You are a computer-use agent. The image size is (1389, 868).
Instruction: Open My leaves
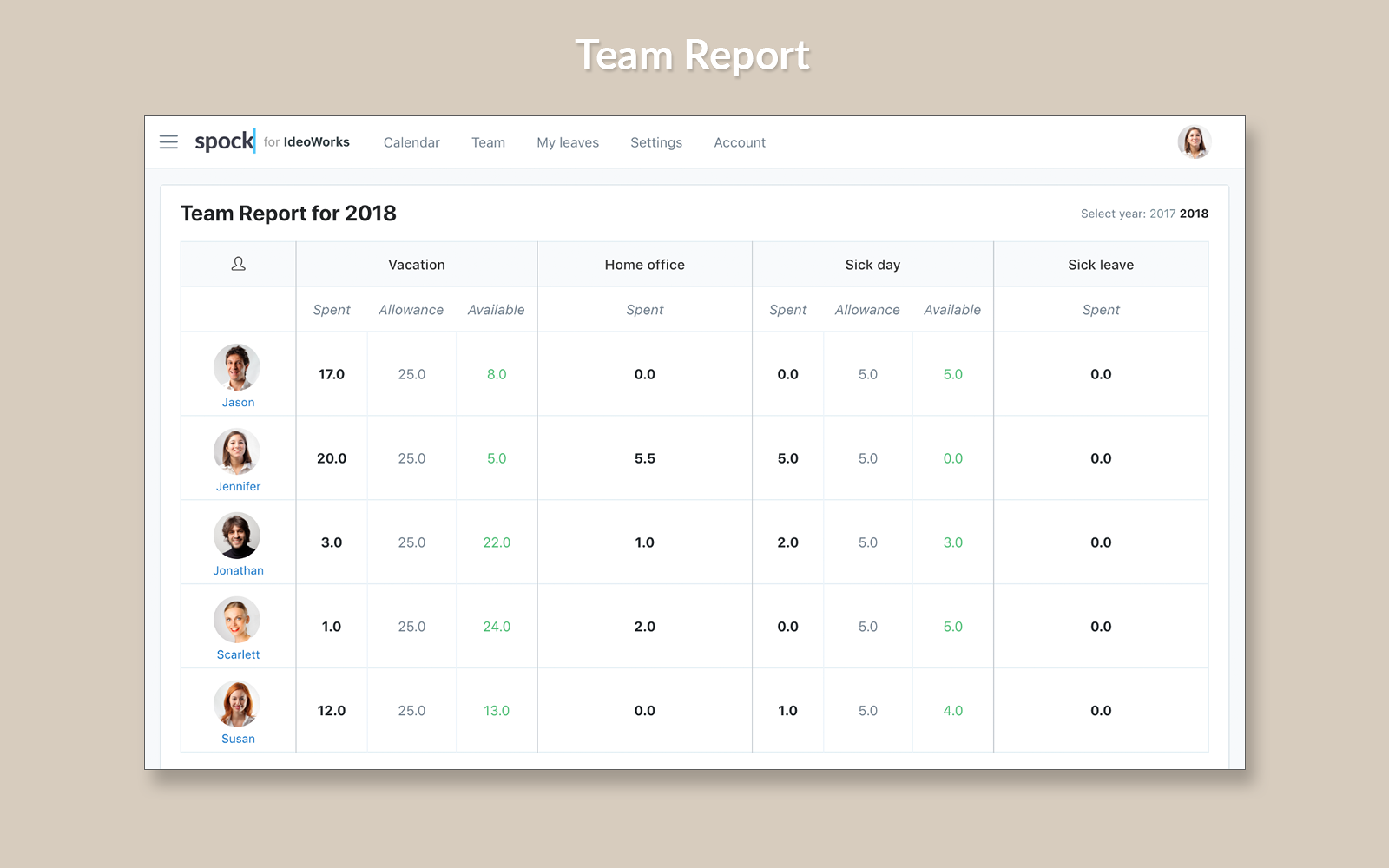coord(568,142)
